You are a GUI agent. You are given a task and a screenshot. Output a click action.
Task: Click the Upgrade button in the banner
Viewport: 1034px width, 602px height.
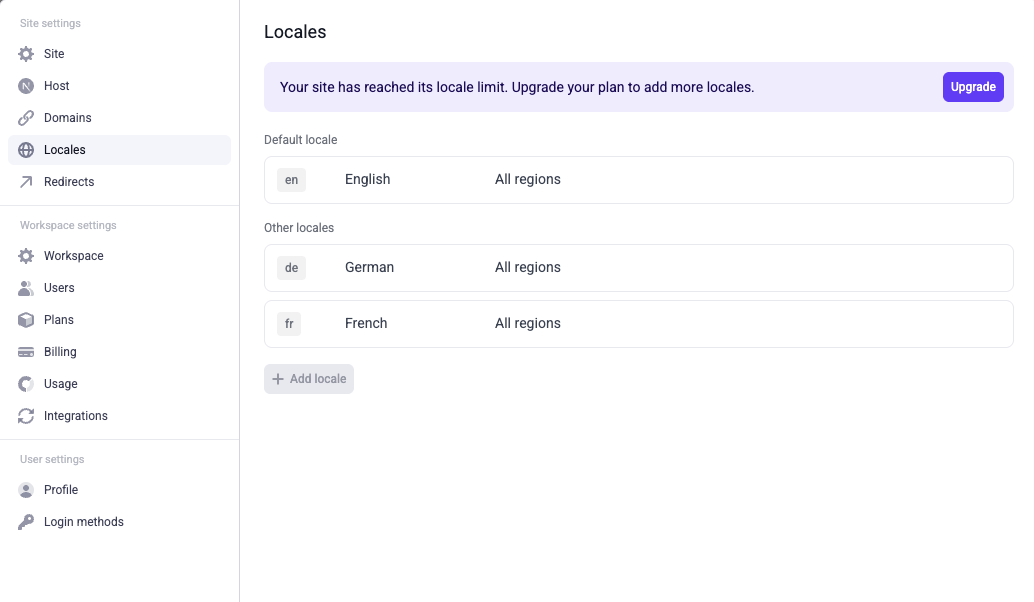(972, 87)
